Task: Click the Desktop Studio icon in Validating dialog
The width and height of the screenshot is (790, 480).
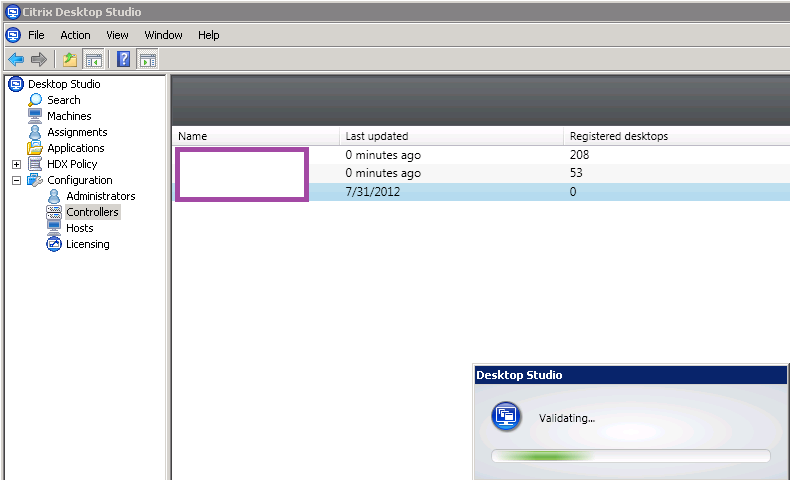Action: (506, 416)
